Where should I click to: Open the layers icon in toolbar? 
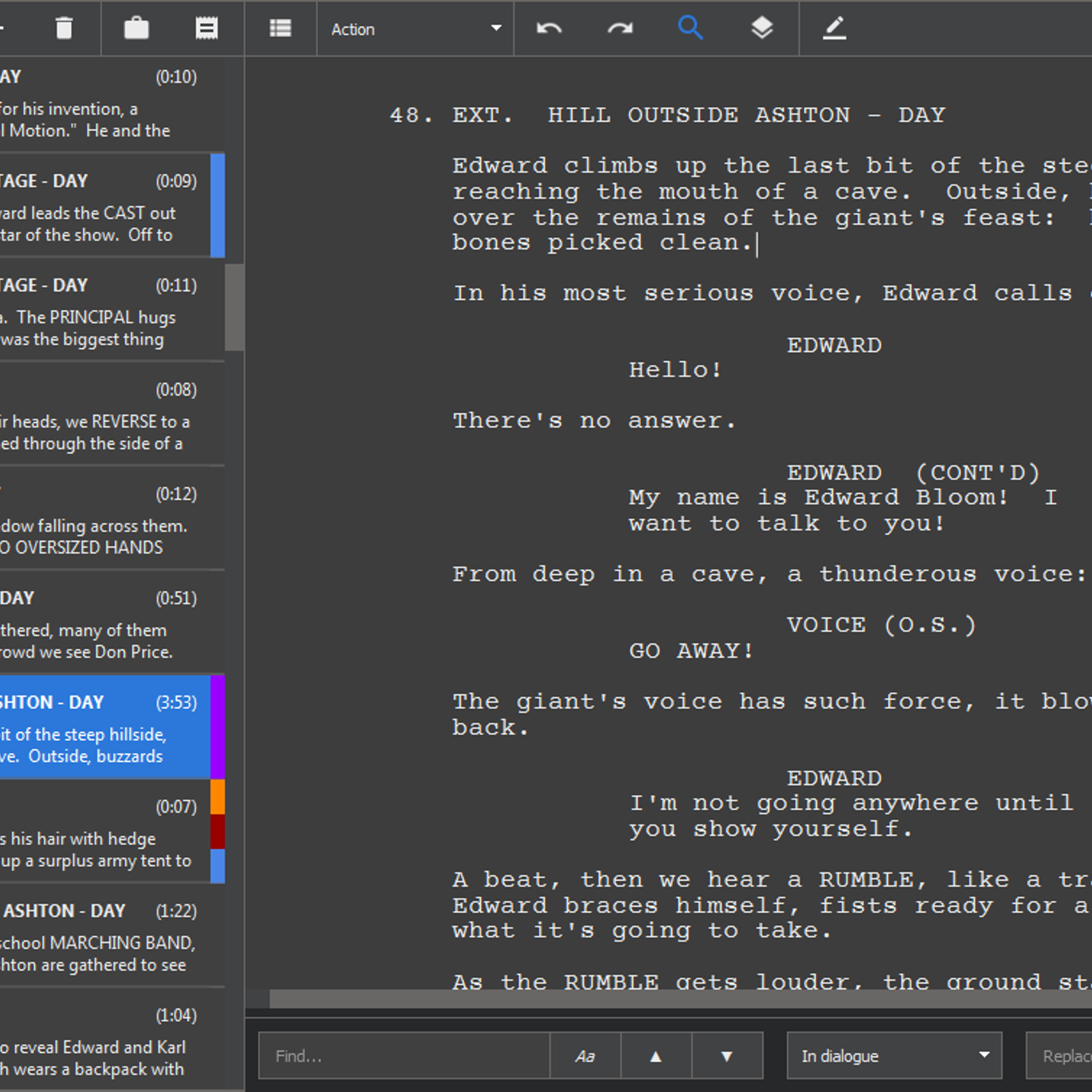point(762,29)
